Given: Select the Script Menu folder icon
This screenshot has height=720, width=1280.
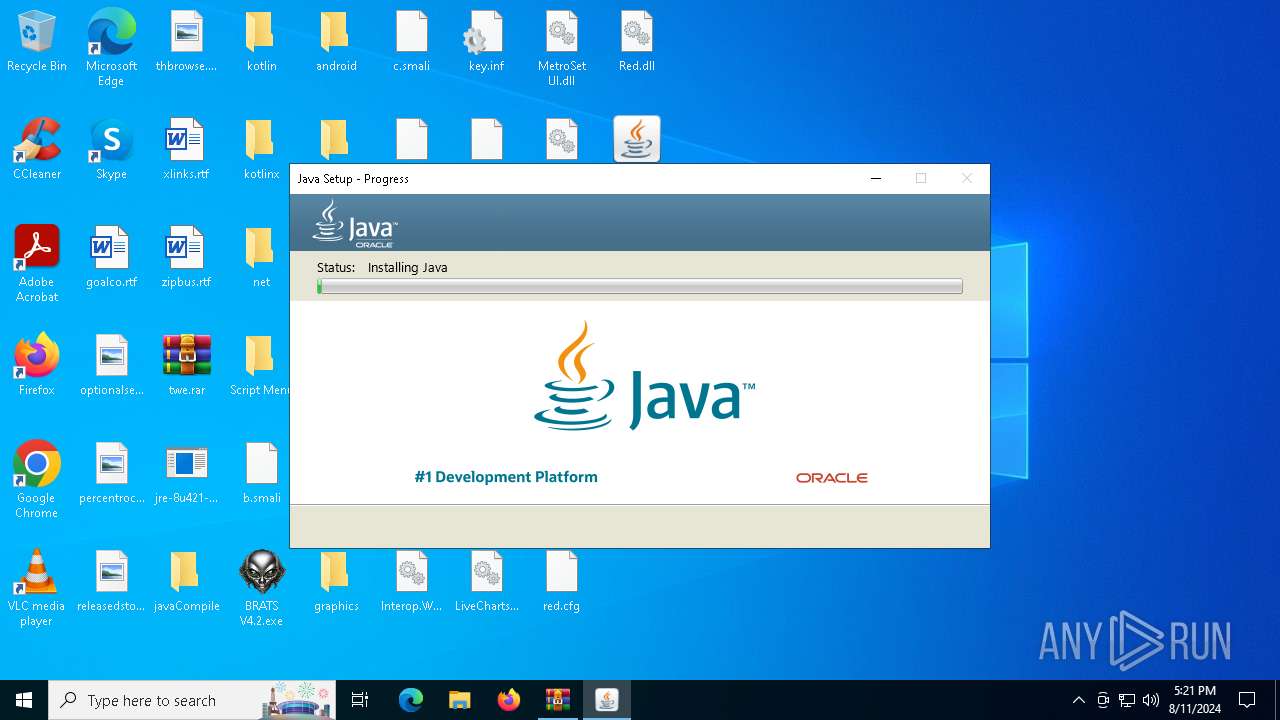Looking at the screenshot, I should coord(259,366).
